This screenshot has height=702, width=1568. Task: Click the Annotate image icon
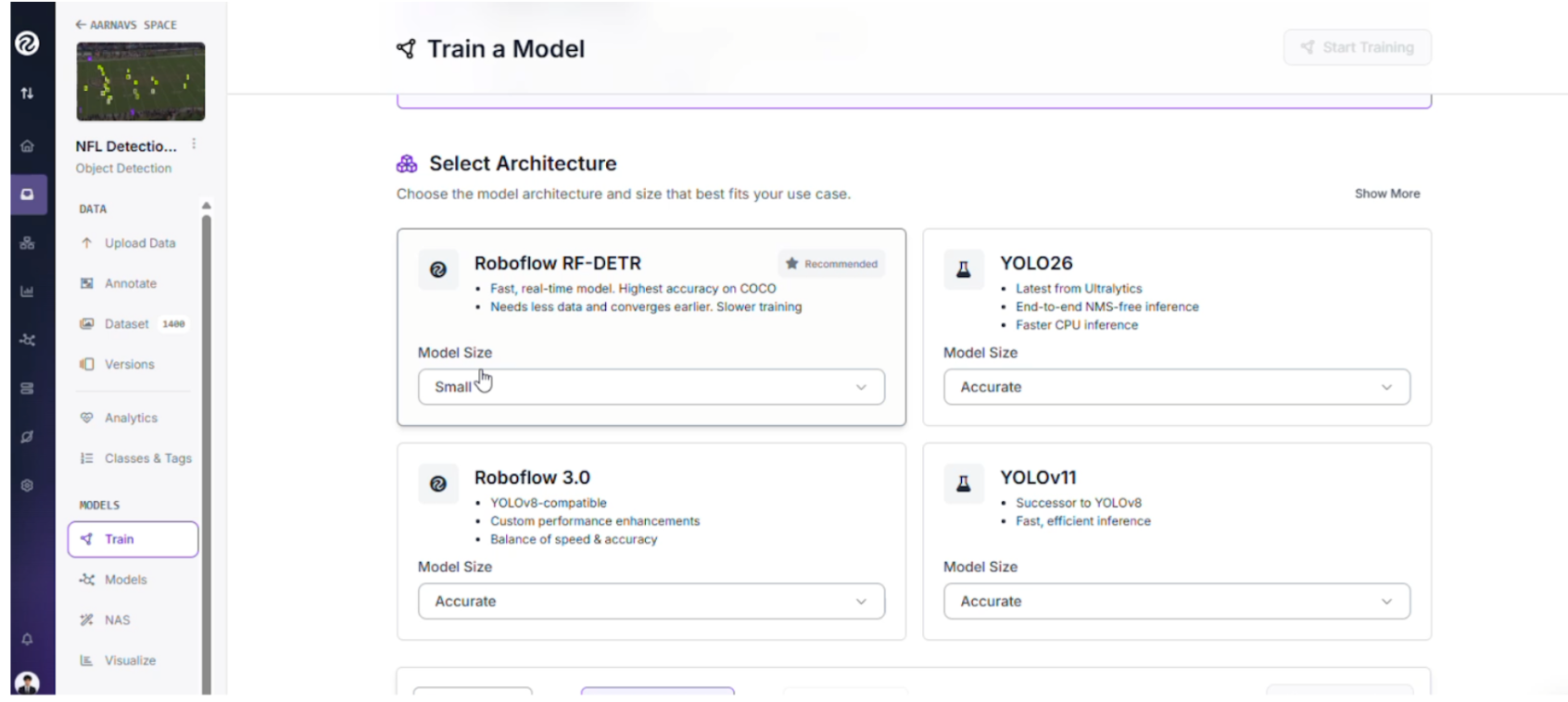(x=86, y=283)
